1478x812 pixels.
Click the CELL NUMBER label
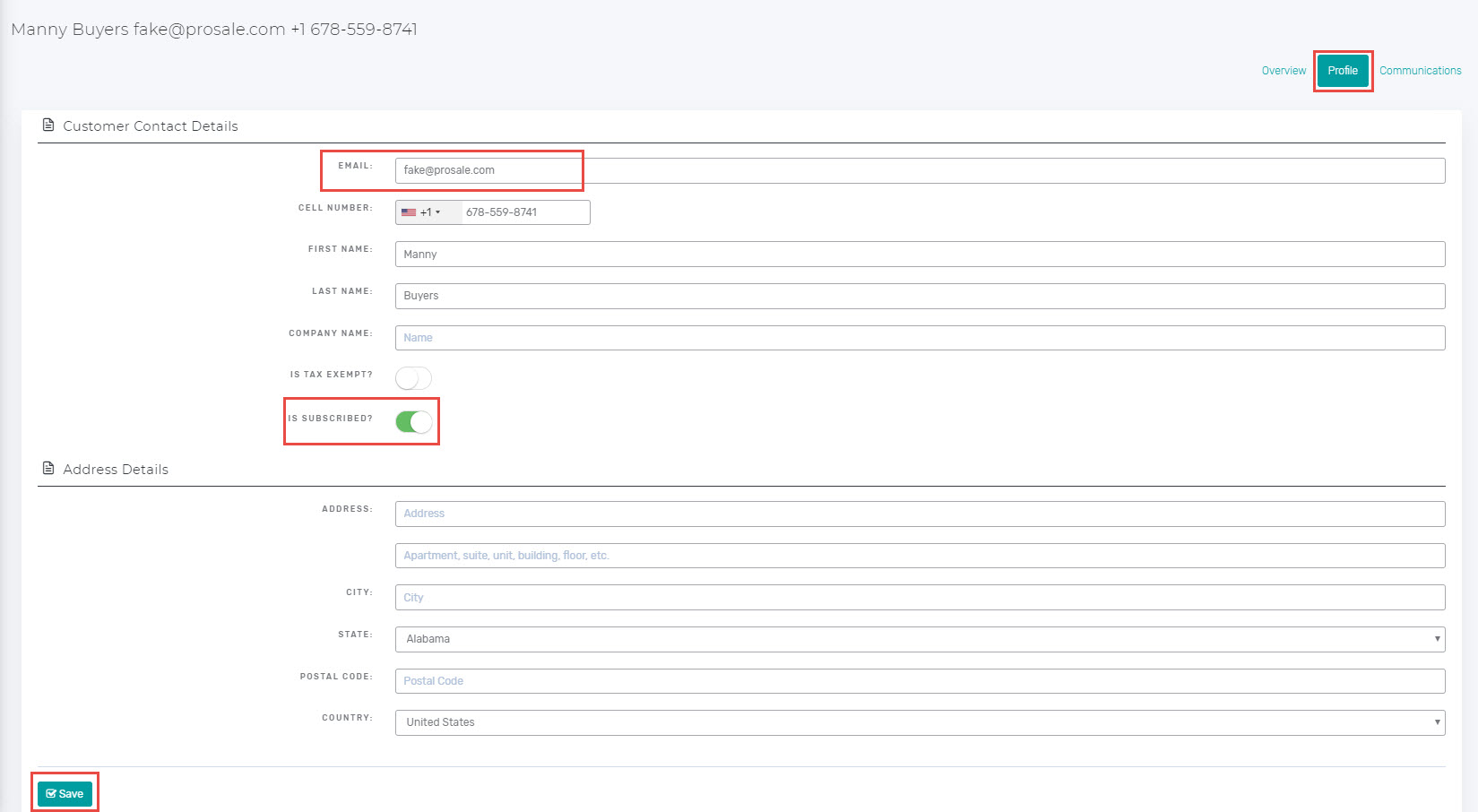335,208
